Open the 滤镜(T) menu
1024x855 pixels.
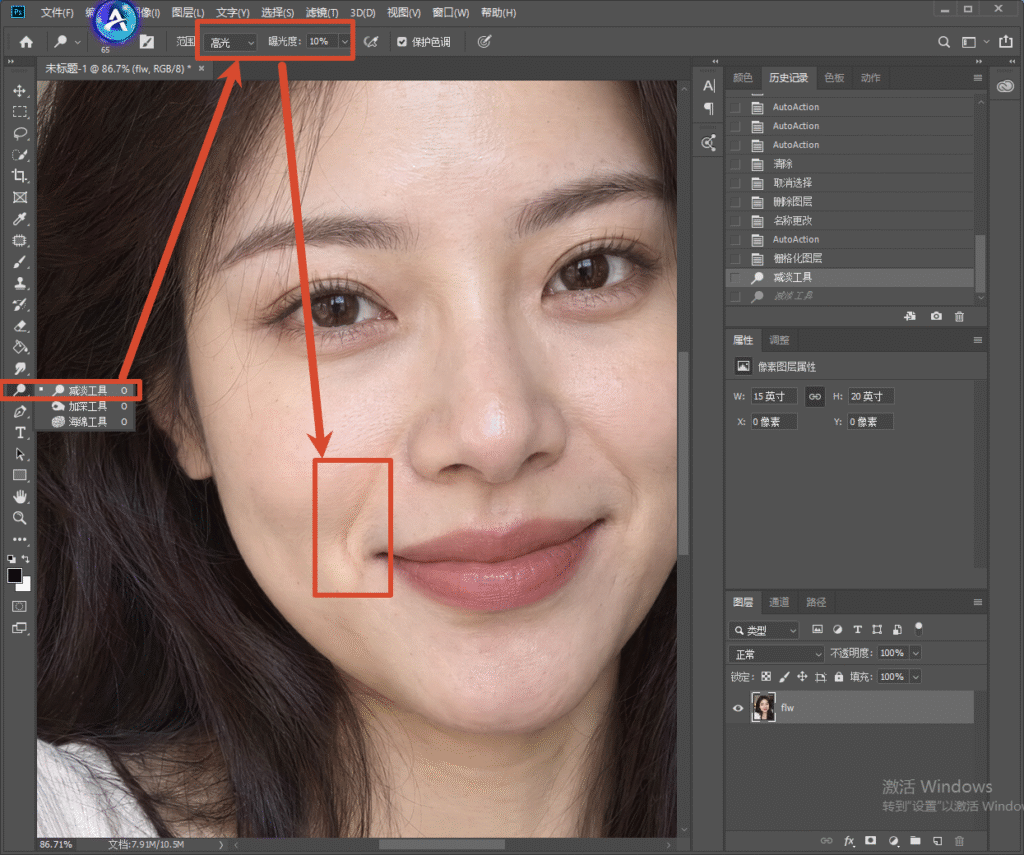click(322, 12)
